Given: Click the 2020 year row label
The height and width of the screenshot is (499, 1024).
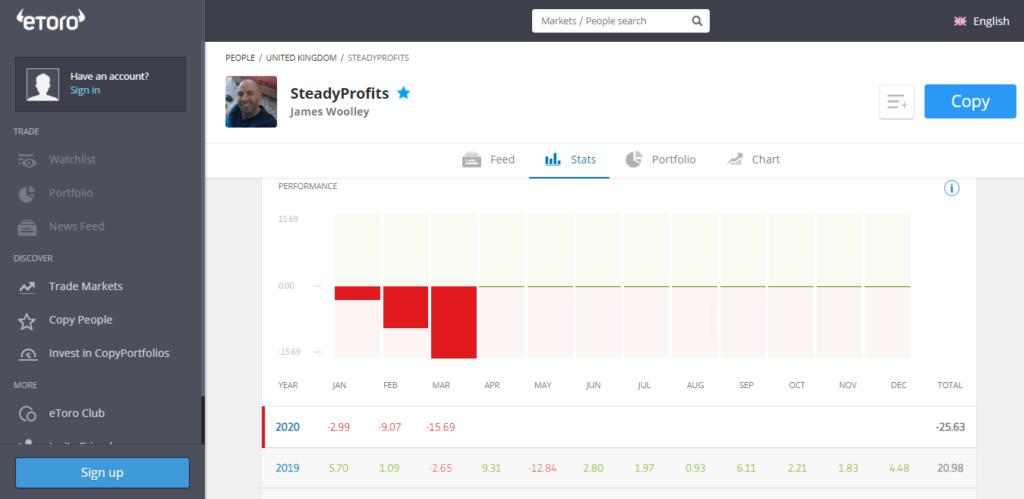Looking at the screenshot, I should pos(287,427).
